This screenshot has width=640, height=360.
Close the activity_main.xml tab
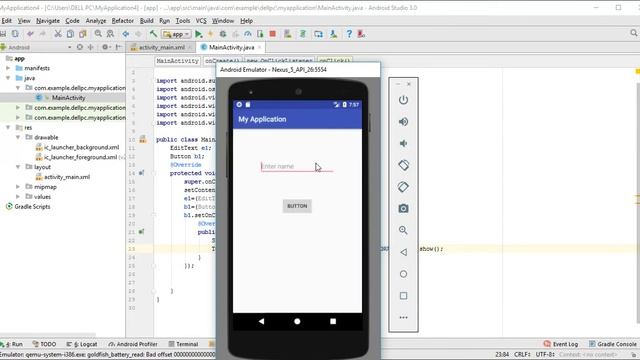pyautogui.click(x=190, y=47)
